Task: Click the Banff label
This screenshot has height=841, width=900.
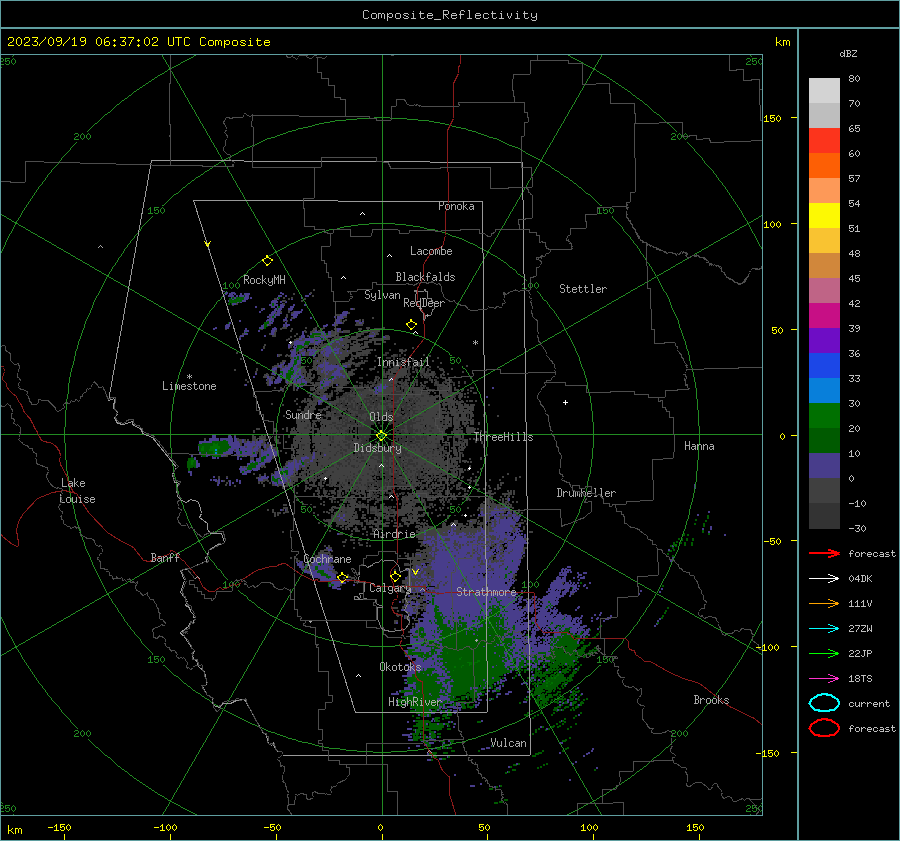Action: [x=165, y=558]
